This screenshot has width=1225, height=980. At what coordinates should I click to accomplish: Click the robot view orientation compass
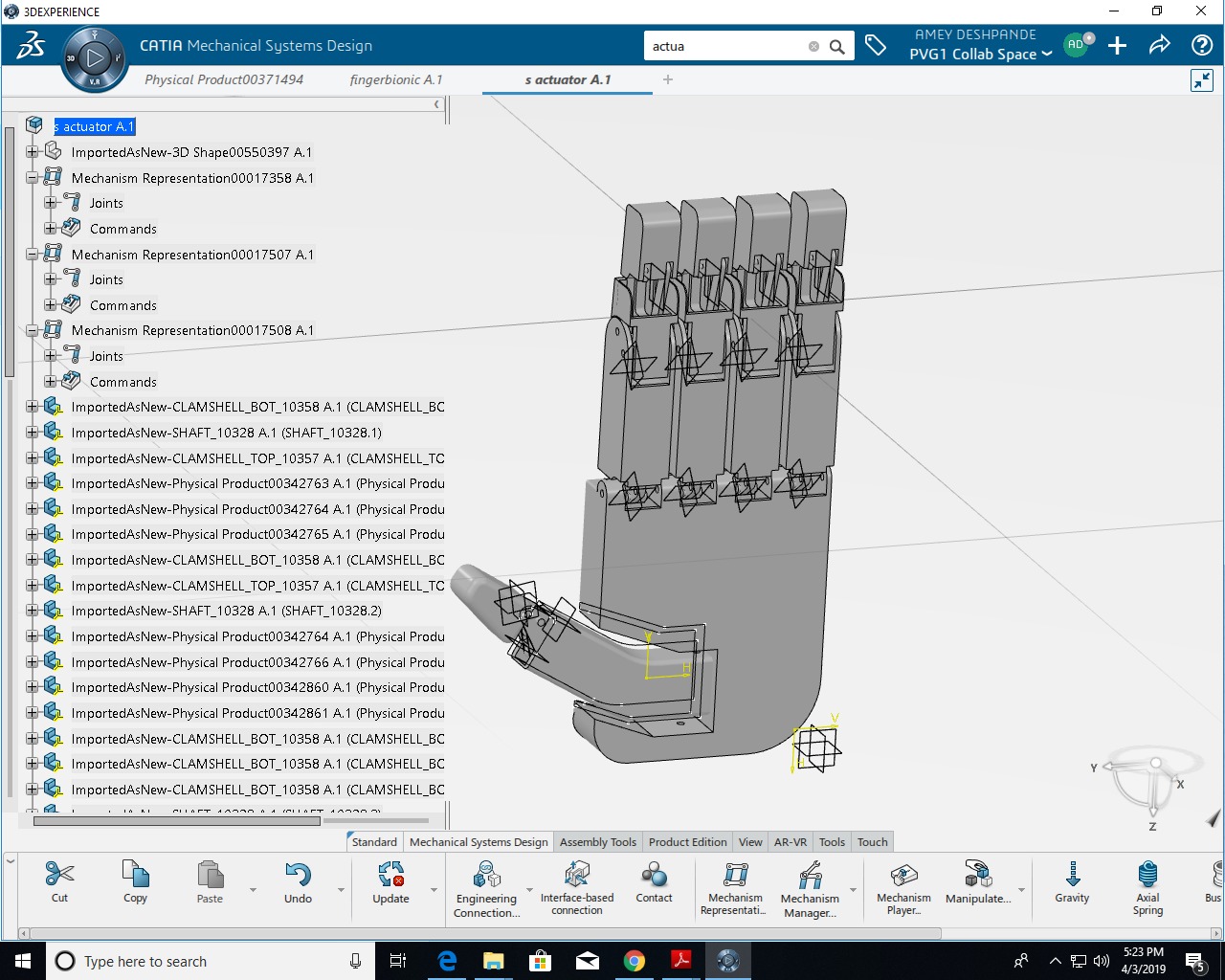click(x=1151, y=787)
